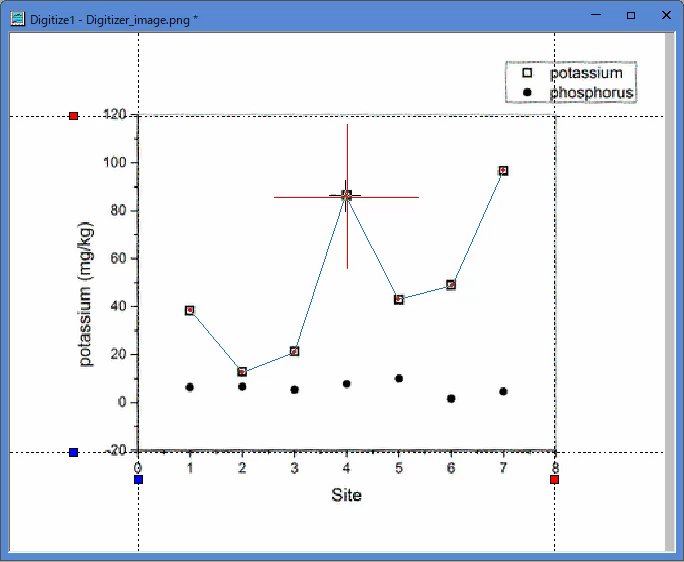Select the digitized potassium point at site 1
684x562 pixels.
coord(190,310)
